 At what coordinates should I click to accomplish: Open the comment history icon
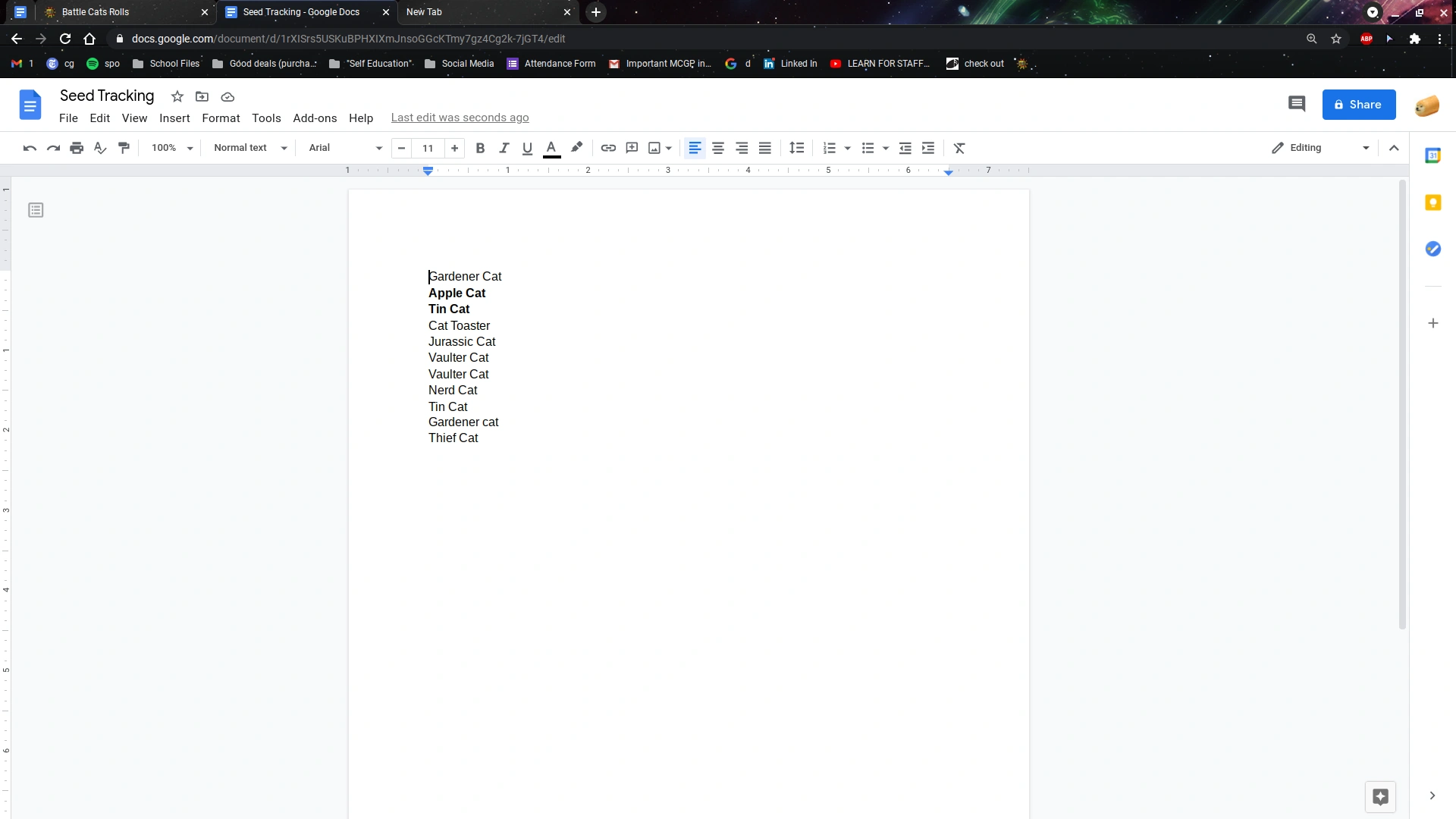point(1297,104)
